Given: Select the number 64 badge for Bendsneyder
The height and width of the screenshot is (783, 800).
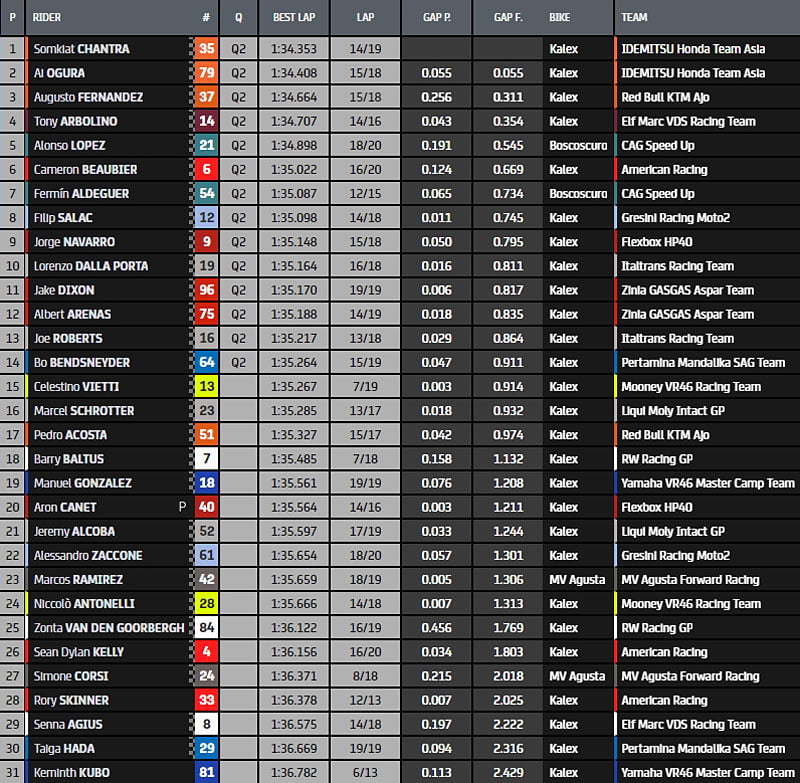Looking at the screenshot, I should (x=206, y=362).
